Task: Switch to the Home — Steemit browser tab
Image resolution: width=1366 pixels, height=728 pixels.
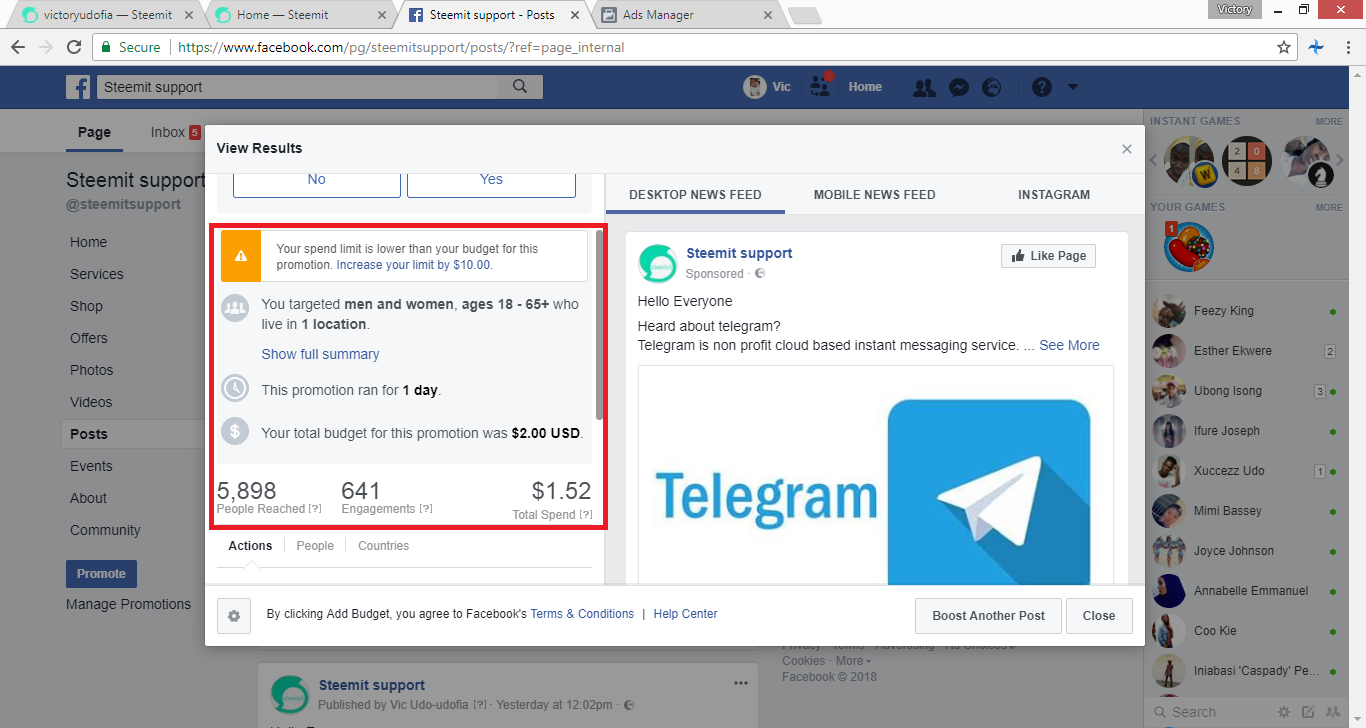Action: coord(297,15)
